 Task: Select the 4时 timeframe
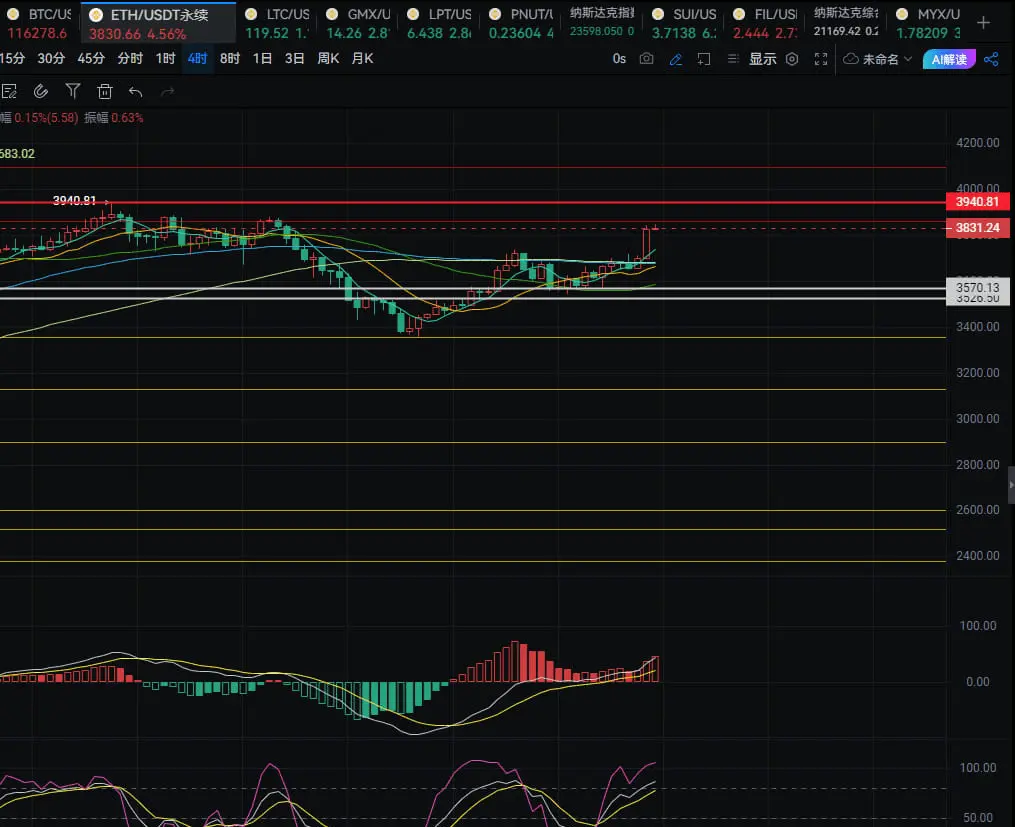point(197,58)
